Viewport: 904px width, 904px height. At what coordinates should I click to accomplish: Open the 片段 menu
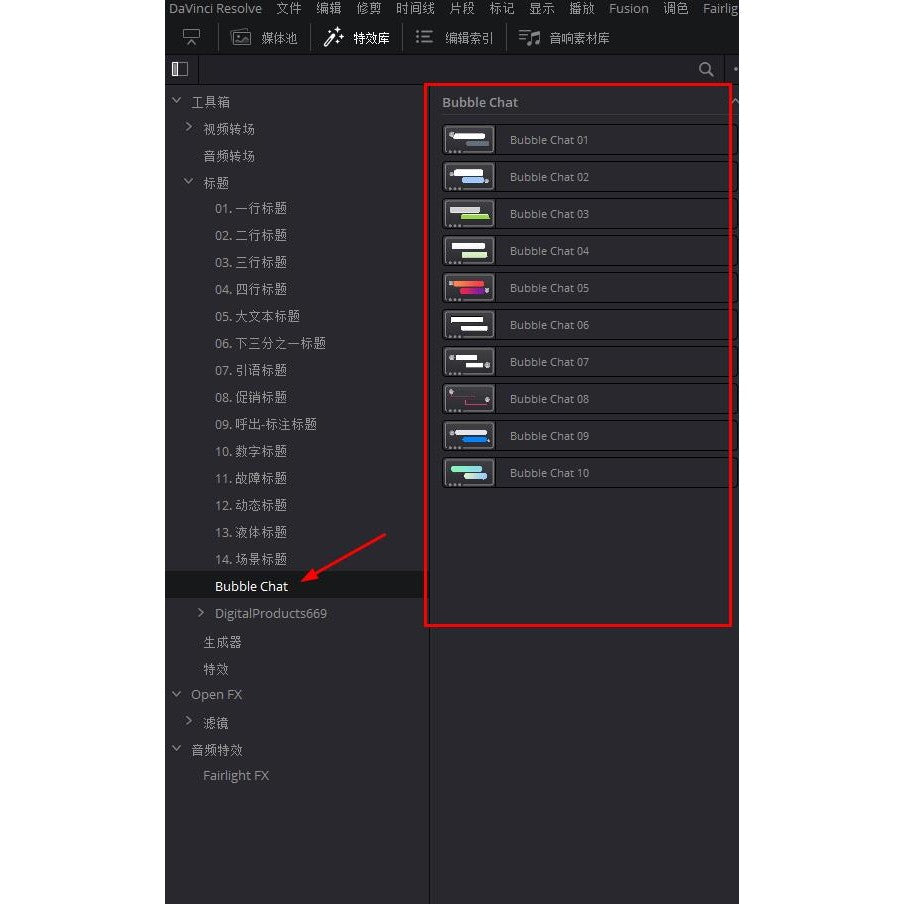[462, 9]
